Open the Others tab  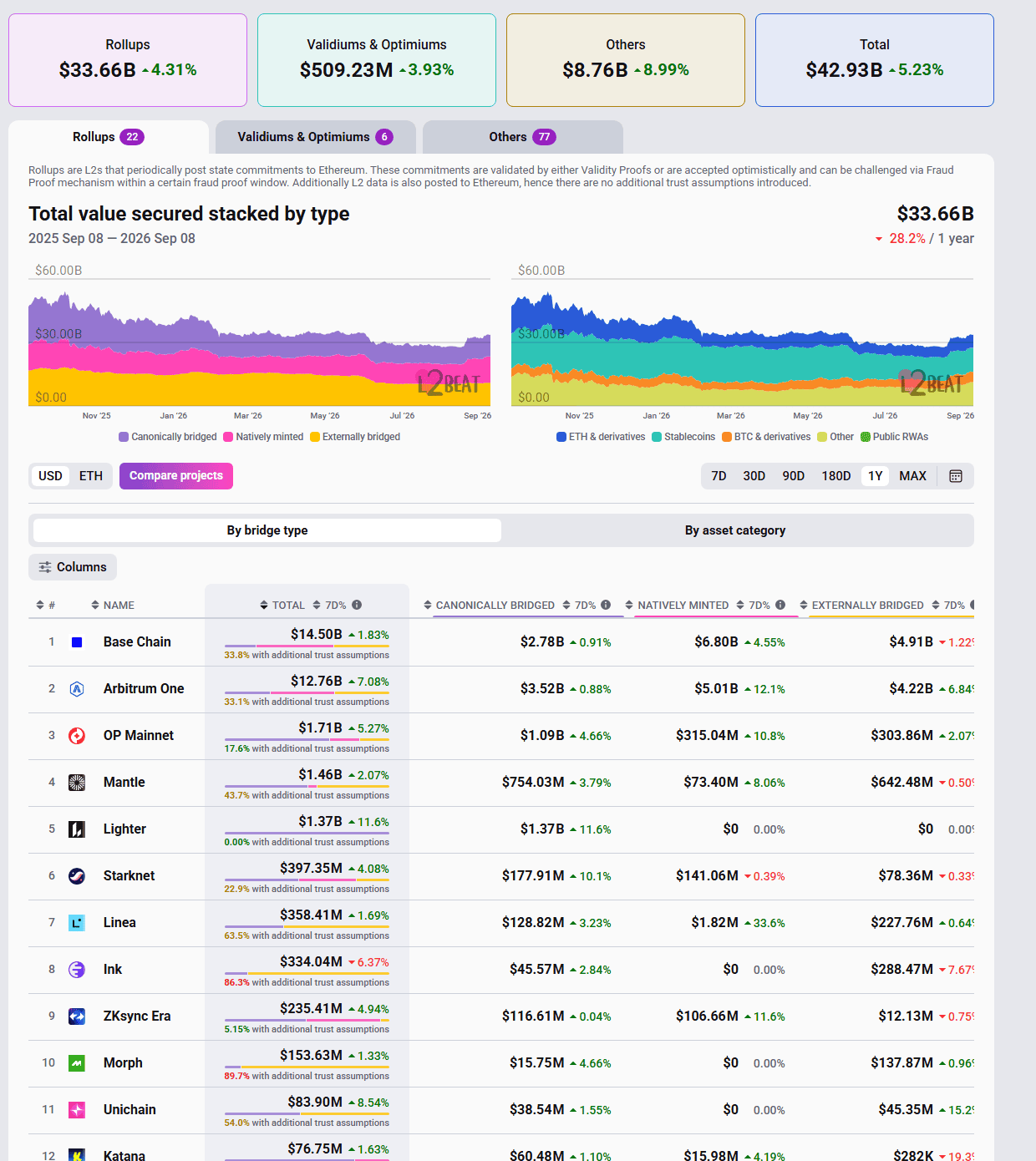[522, 137]
